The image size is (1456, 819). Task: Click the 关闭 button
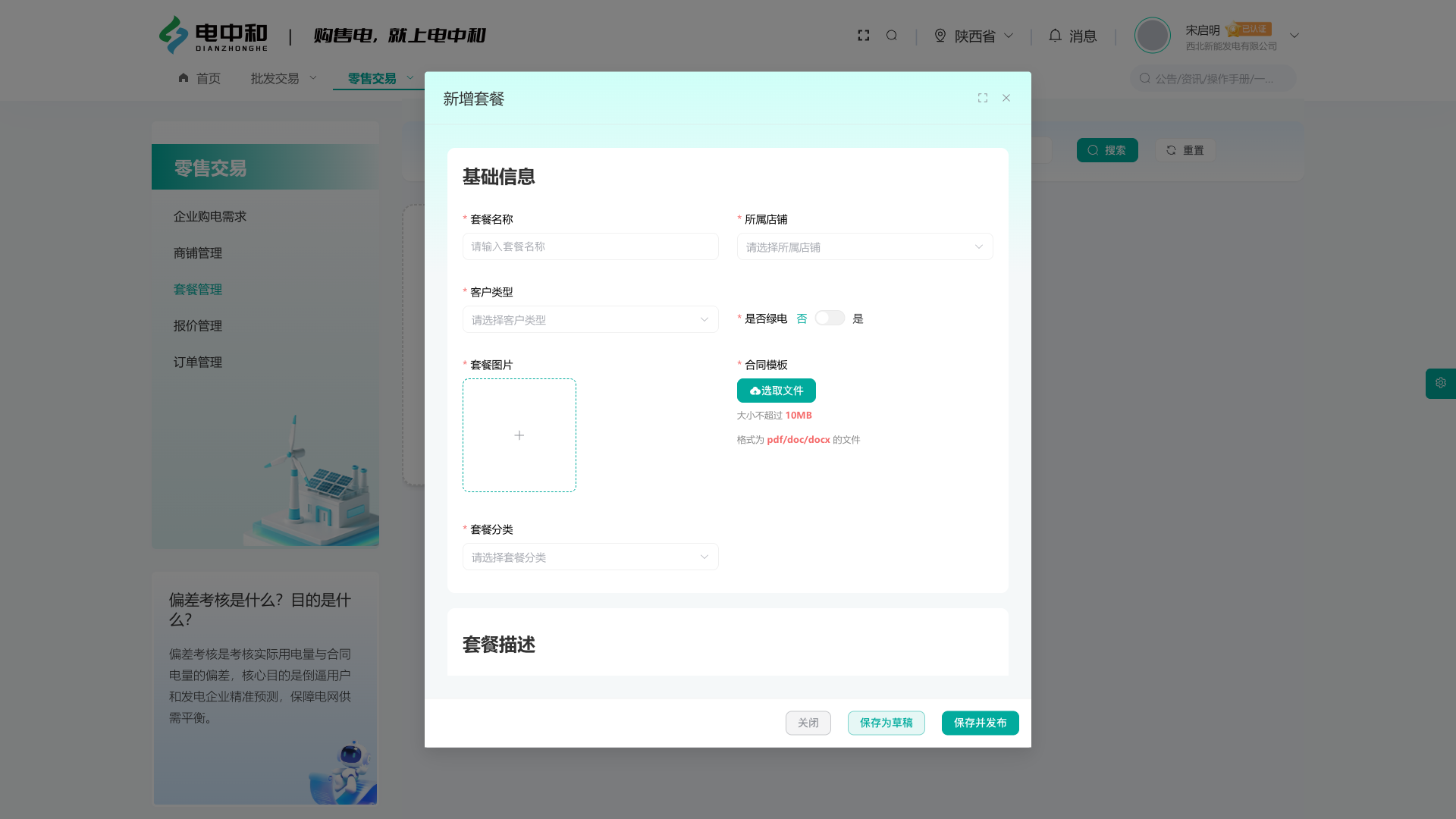tap(808, 723)
